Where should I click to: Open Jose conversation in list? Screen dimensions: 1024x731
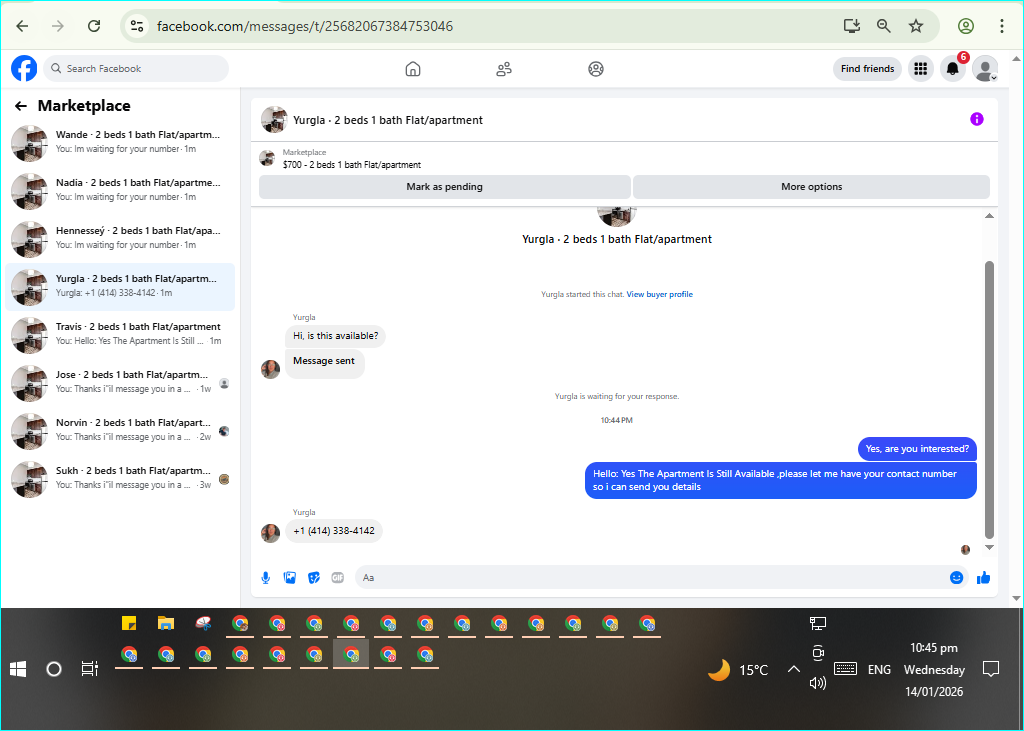click(x=120, y=382)
